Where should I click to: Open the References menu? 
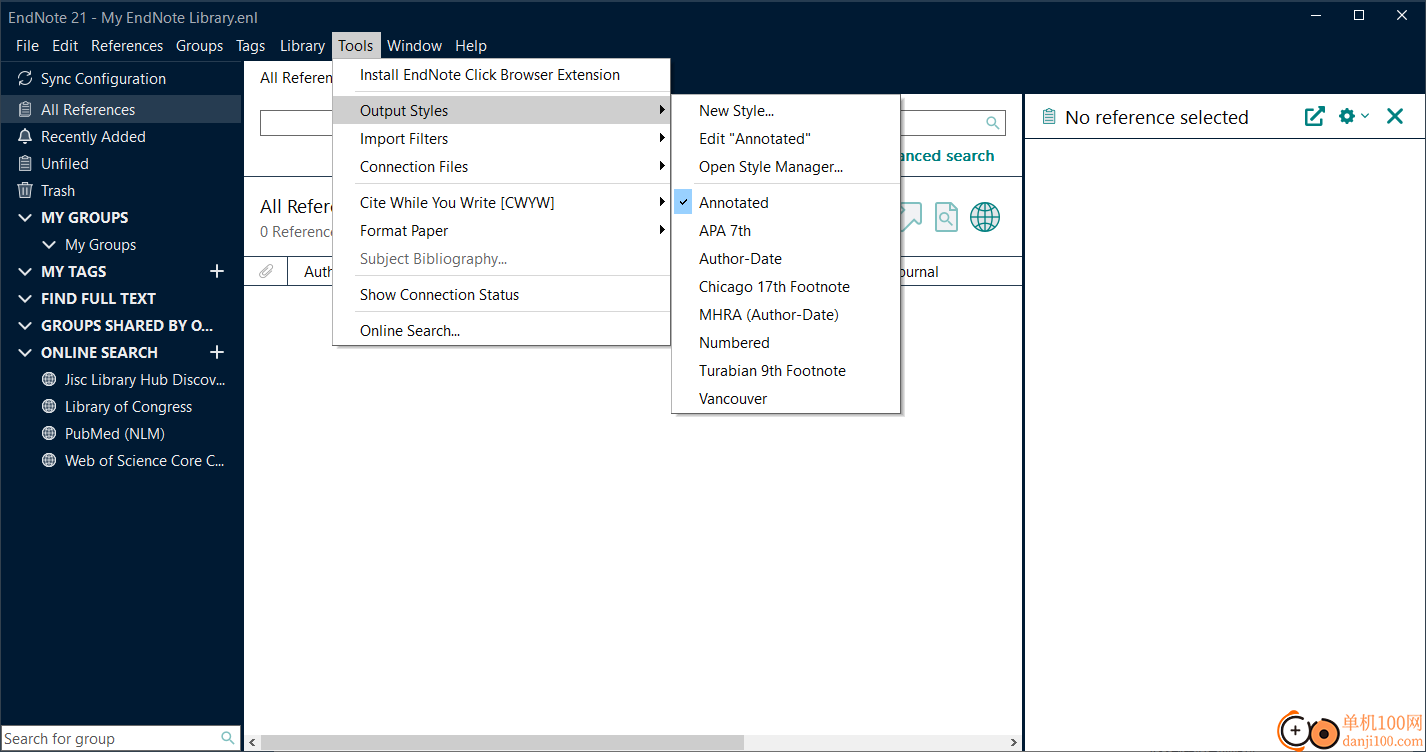[x=127, y=46]
